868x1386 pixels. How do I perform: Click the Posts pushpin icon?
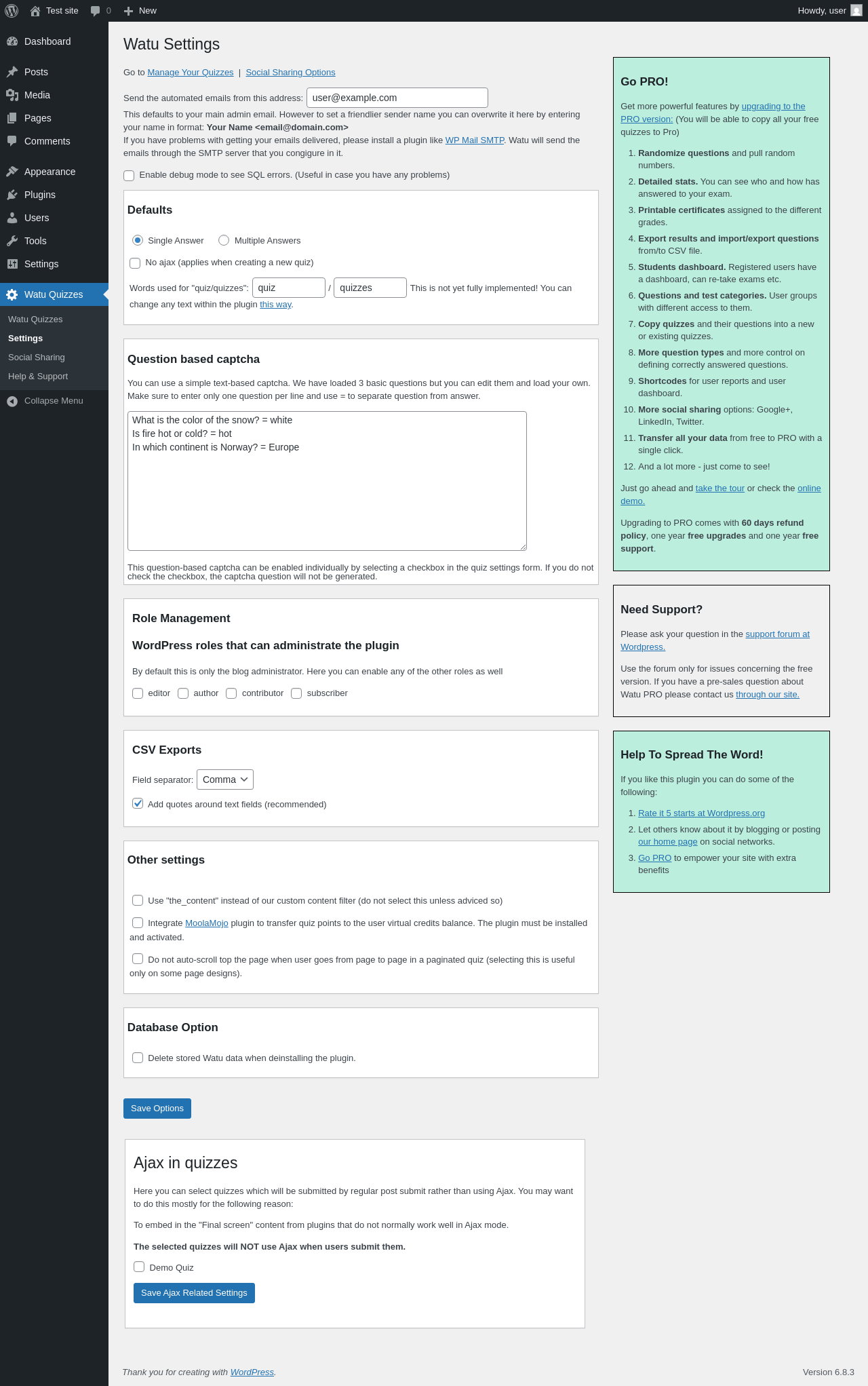pos(12,72)
